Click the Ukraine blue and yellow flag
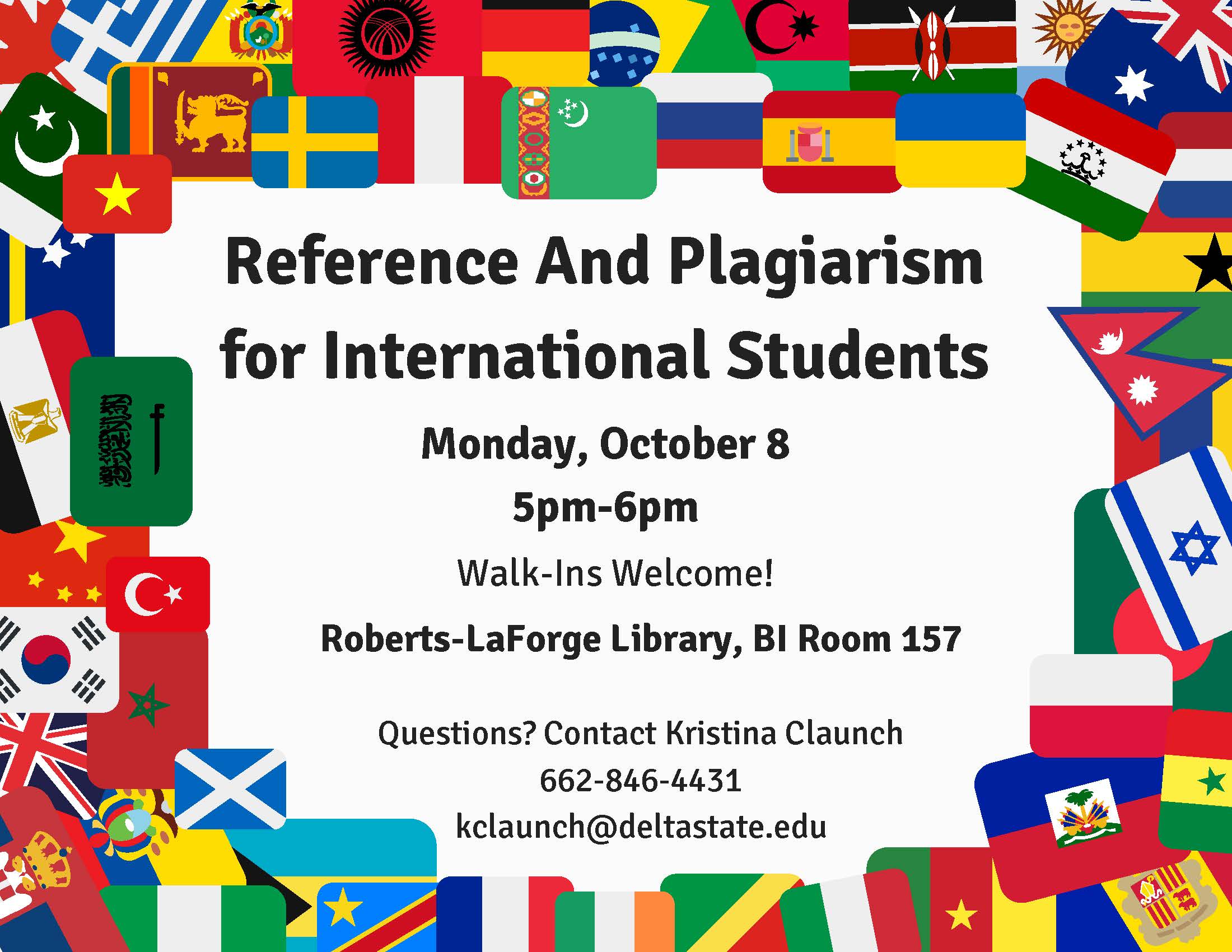 click(x=960, y=140)
